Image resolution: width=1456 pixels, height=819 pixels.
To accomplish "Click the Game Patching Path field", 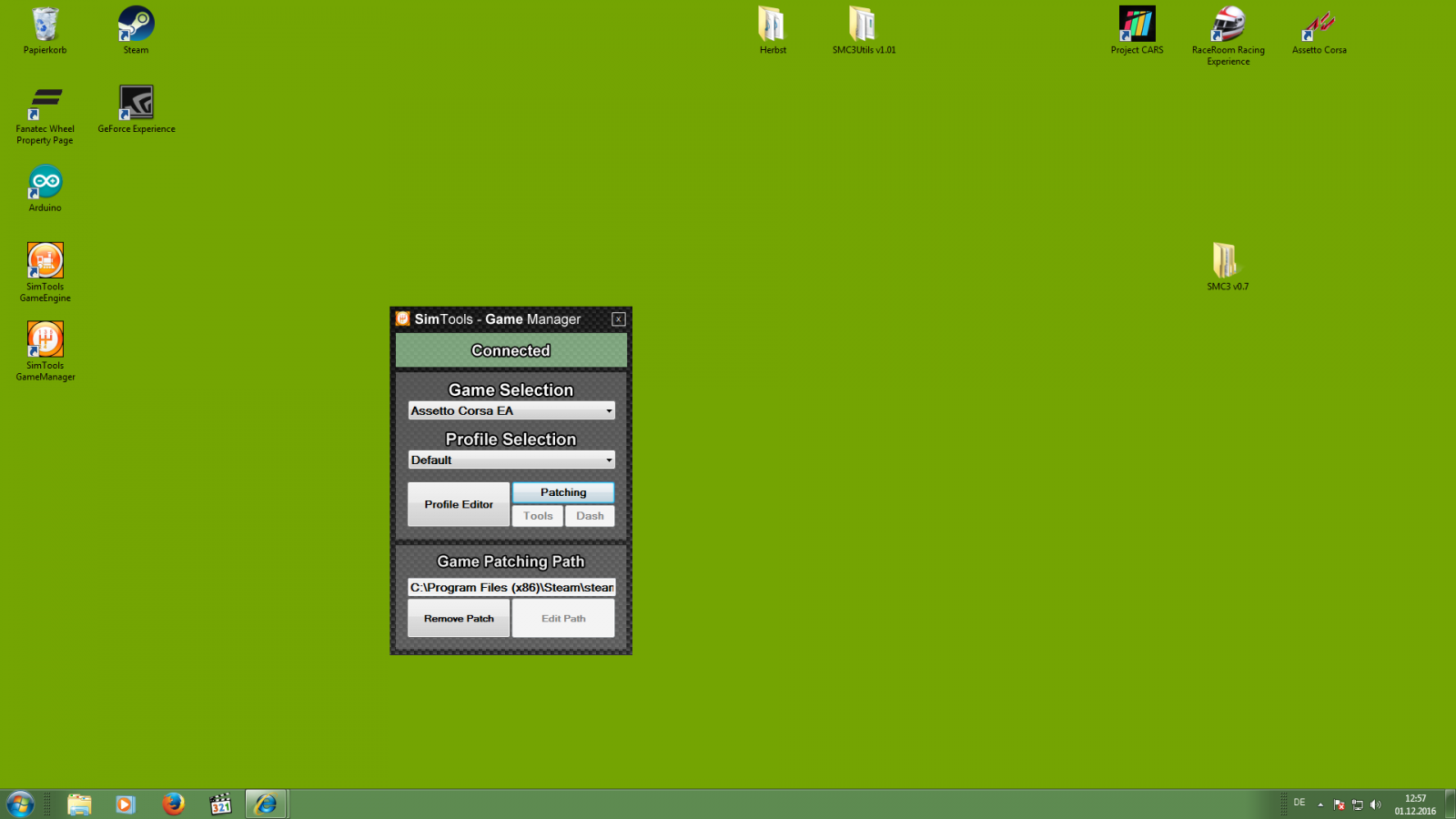I will 511,588.
